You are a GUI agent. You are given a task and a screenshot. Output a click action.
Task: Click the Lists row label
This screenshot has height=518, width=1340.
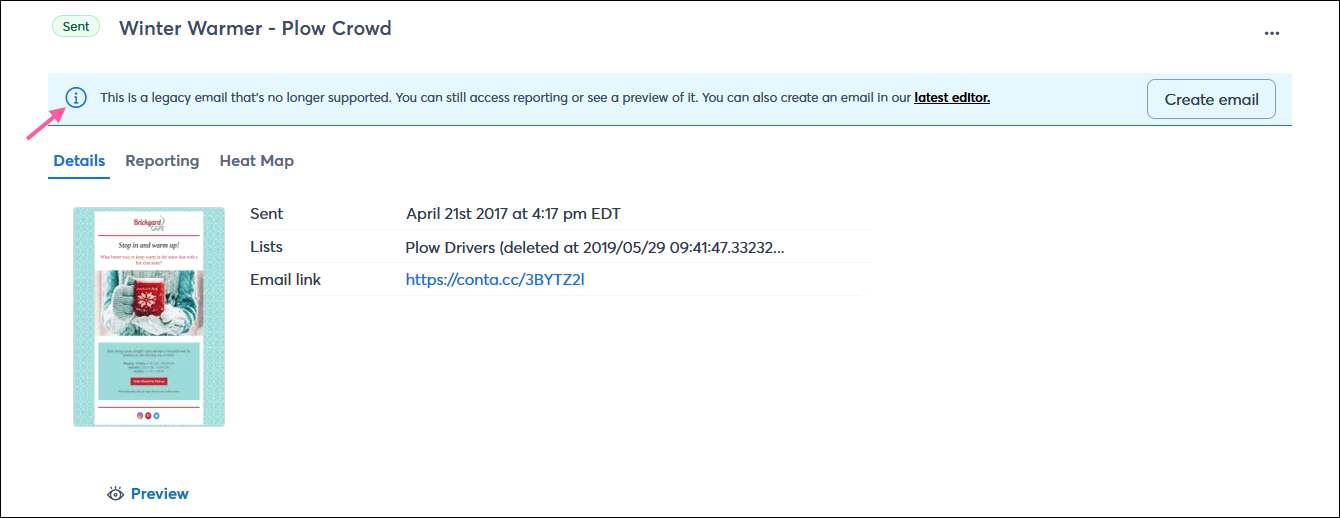(x=266, y=247)
